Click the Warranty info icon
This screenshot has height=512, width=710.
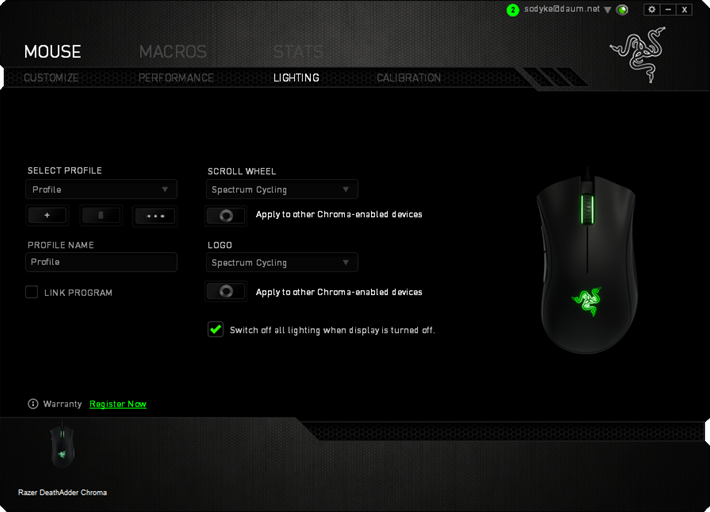click(33, 404)
